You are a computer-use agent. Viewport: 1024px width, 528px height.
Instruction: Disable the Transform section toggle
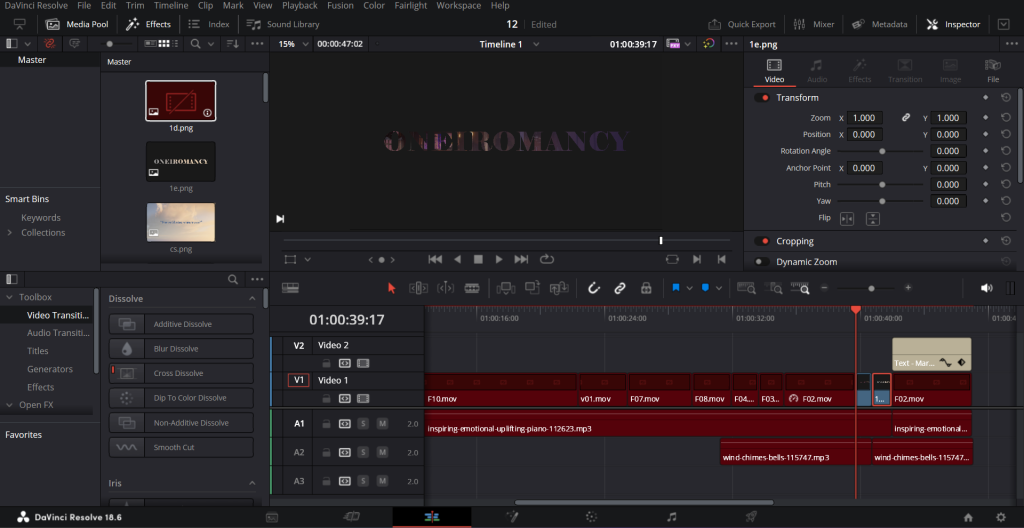(x=762, y=98)
